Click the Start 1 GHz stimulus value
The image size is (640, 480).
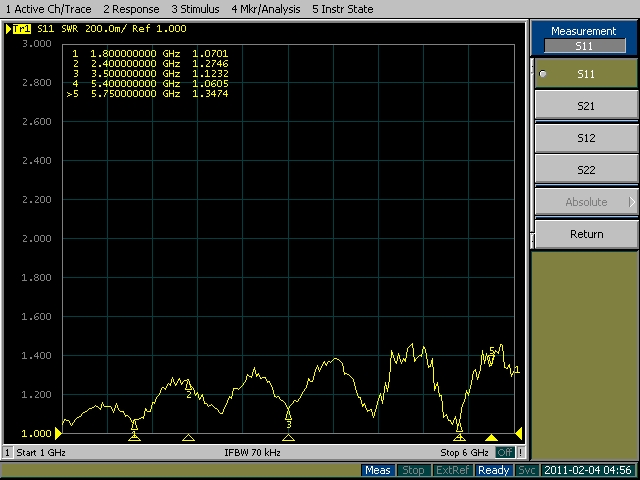coord(41,453)
